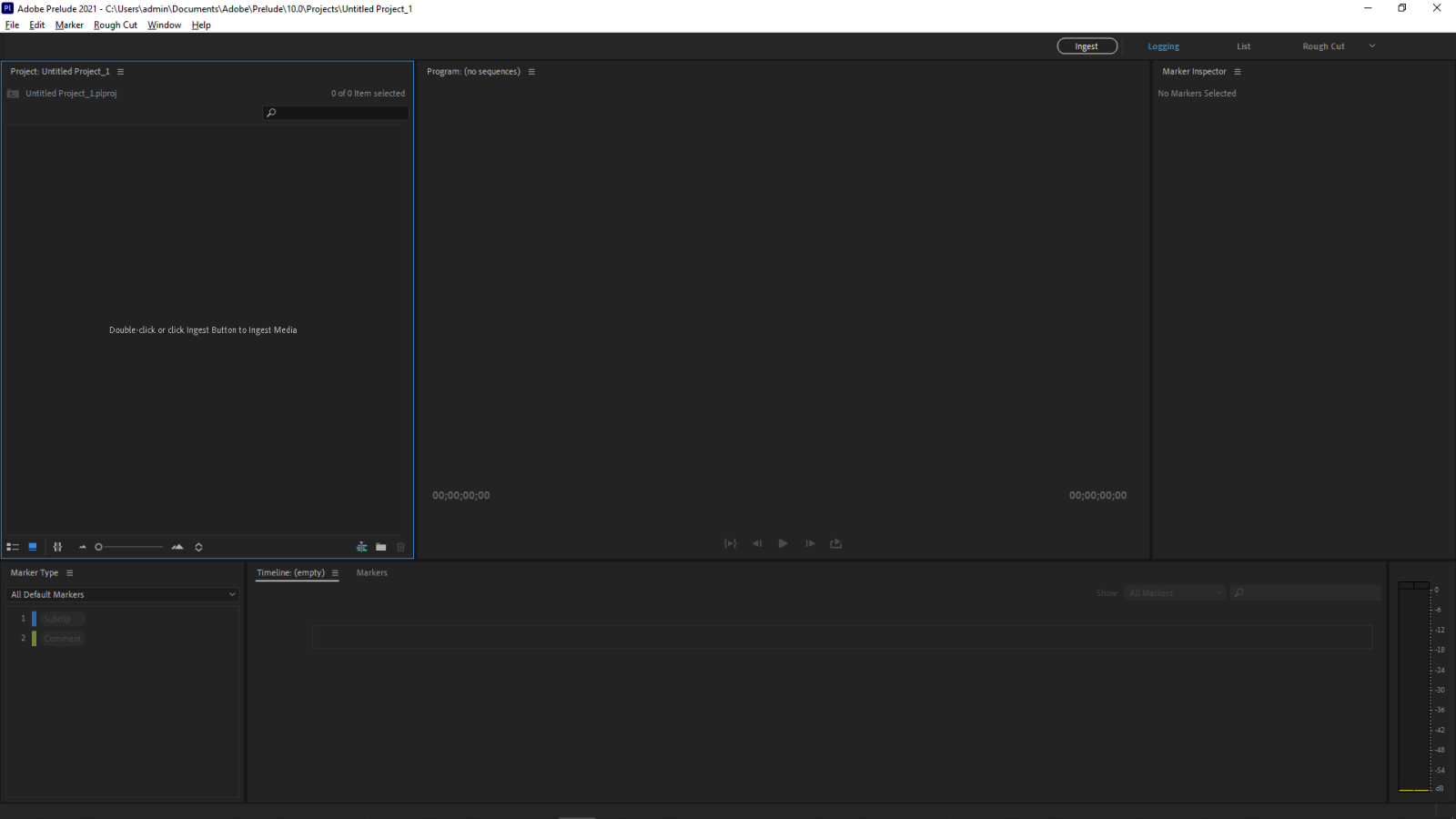The image size is (1456, 819).
Task: Open the Edit menu
Action: [36, 25]
